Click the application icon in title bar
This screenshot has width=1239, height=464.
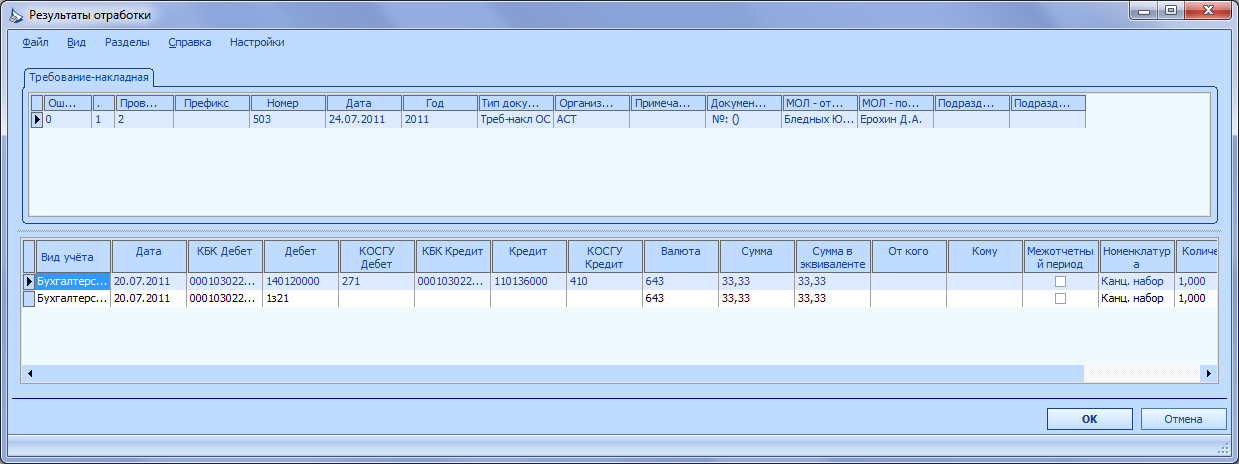15,15
